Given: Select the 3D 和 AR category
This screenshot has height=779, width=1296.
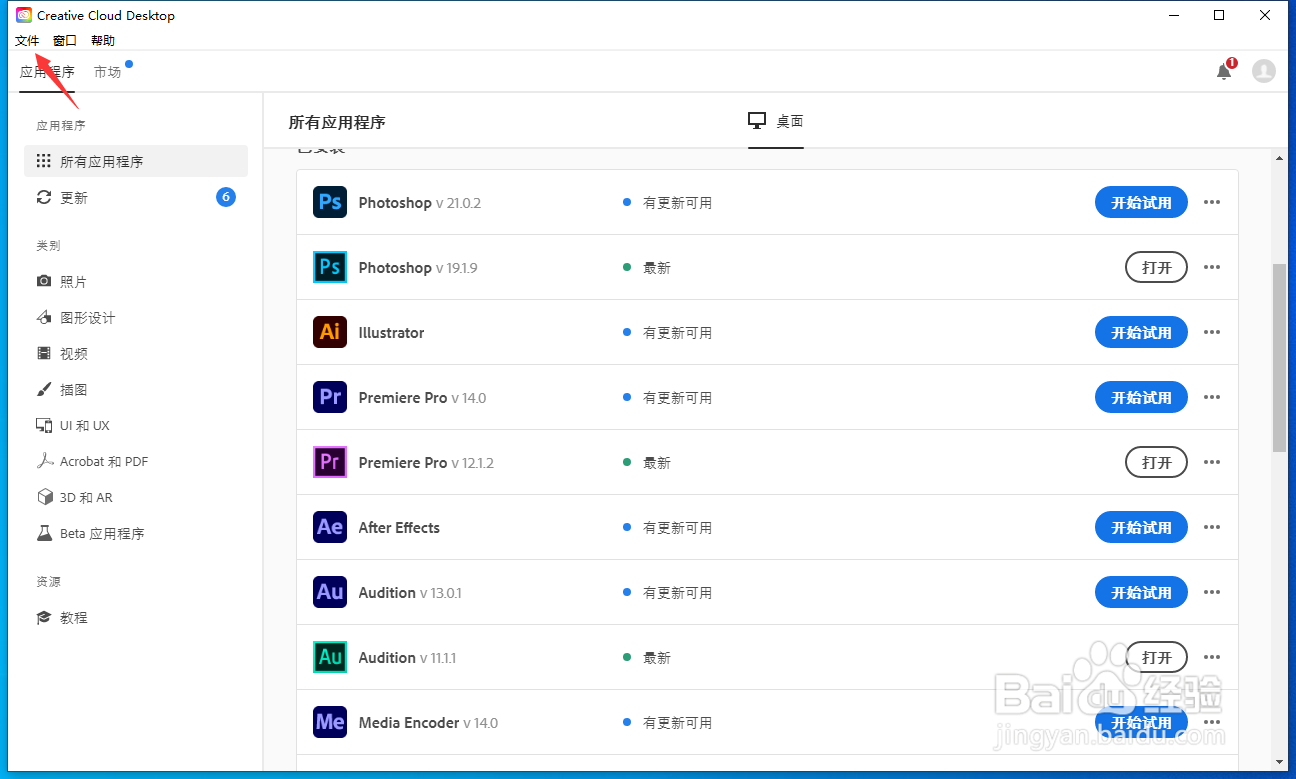Looking at the screenshot, I should point(136,498).
